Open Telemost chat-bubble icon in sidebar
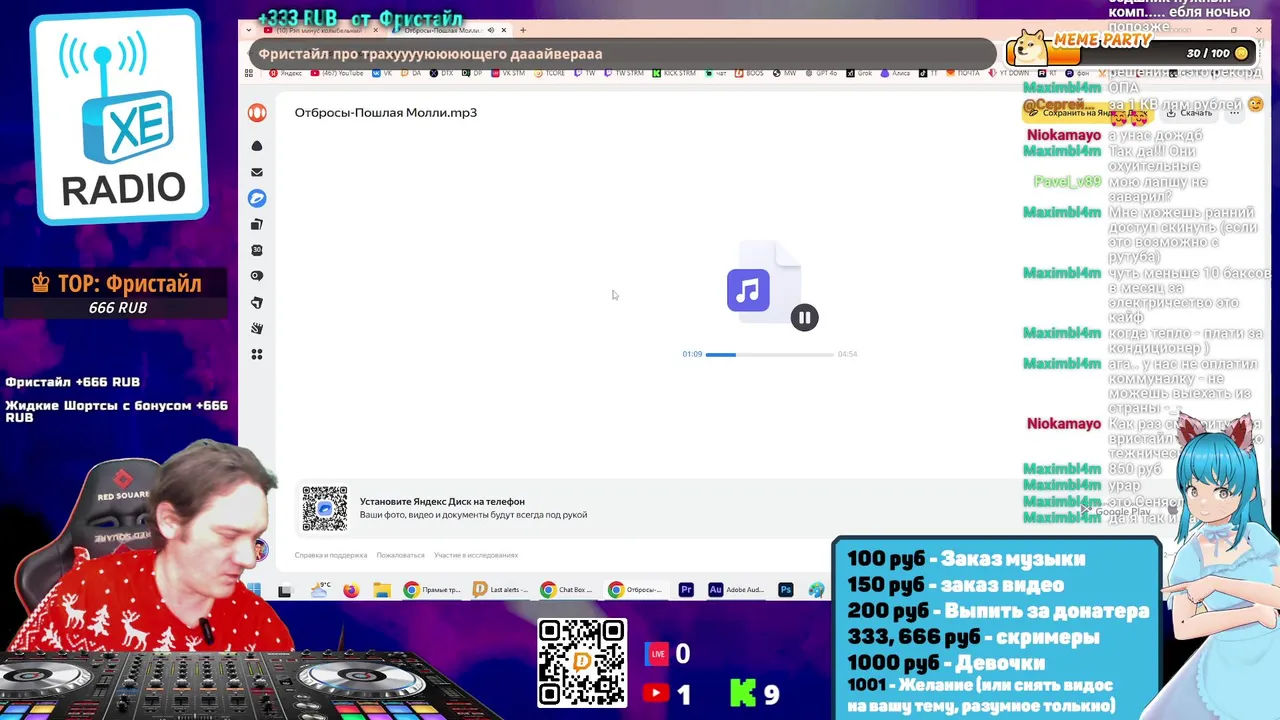The width and height of the screenshot is (1280, 720). click(x=257, y=276)
